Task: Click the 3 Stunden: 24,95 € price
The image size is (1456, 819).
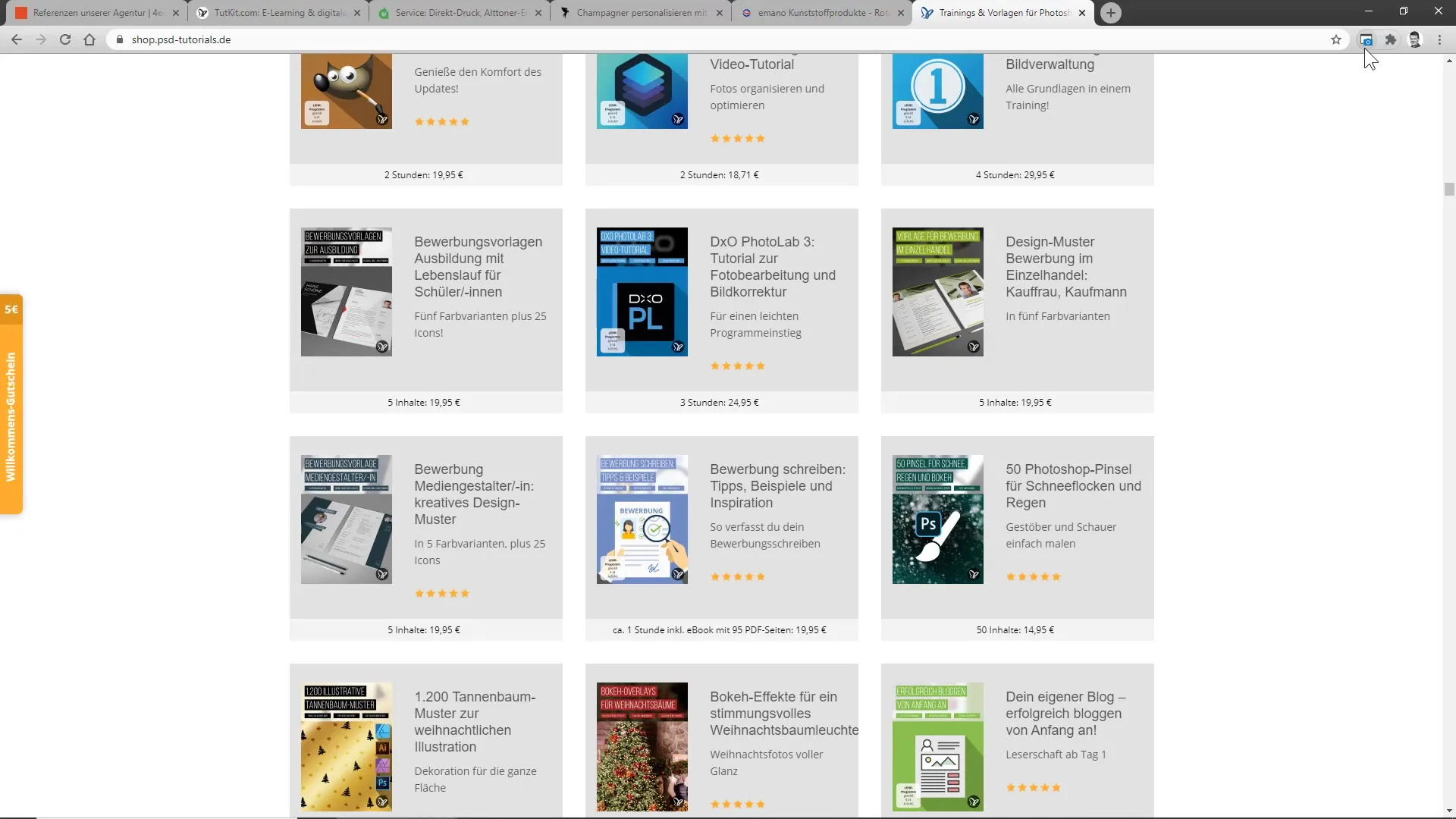Action: [x=720, y=403]
